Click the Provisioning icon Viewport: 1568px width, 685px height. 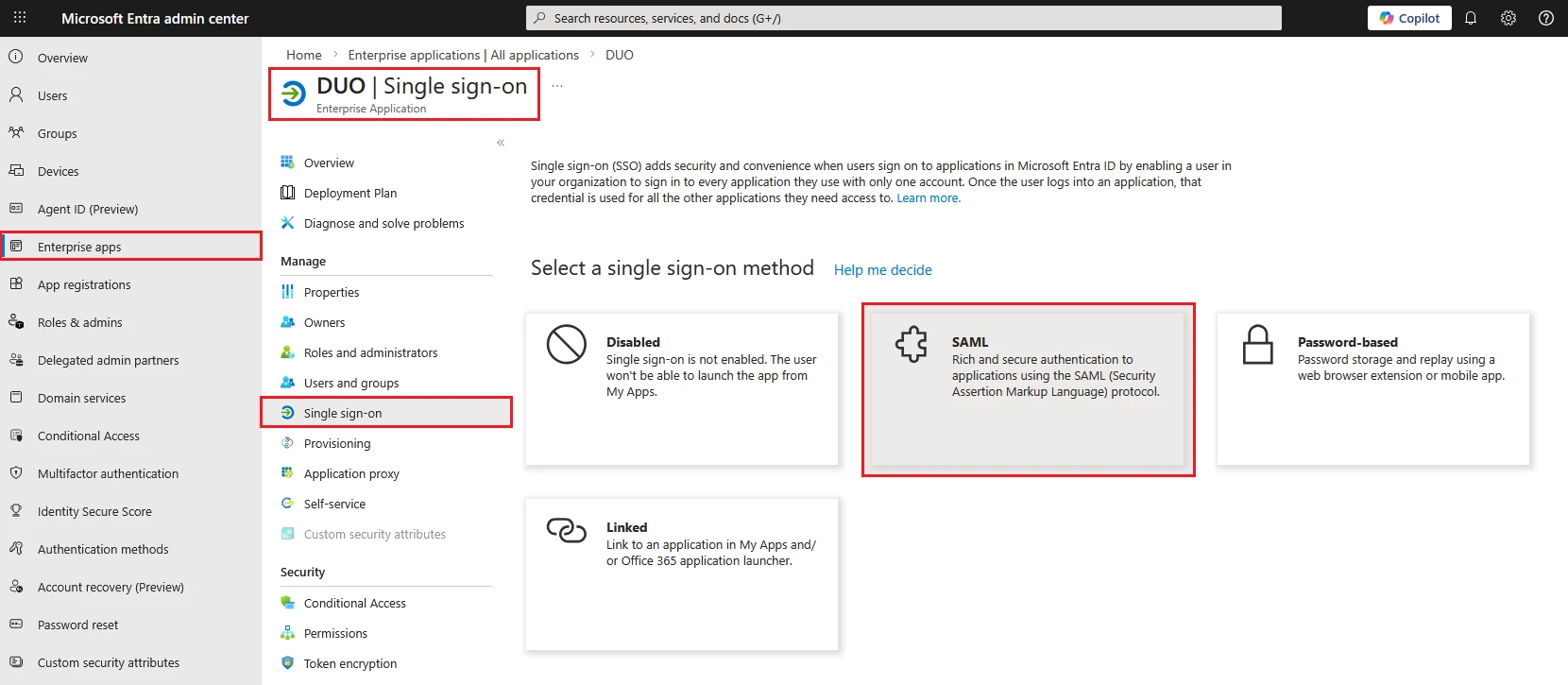click(x=287, y=443)
